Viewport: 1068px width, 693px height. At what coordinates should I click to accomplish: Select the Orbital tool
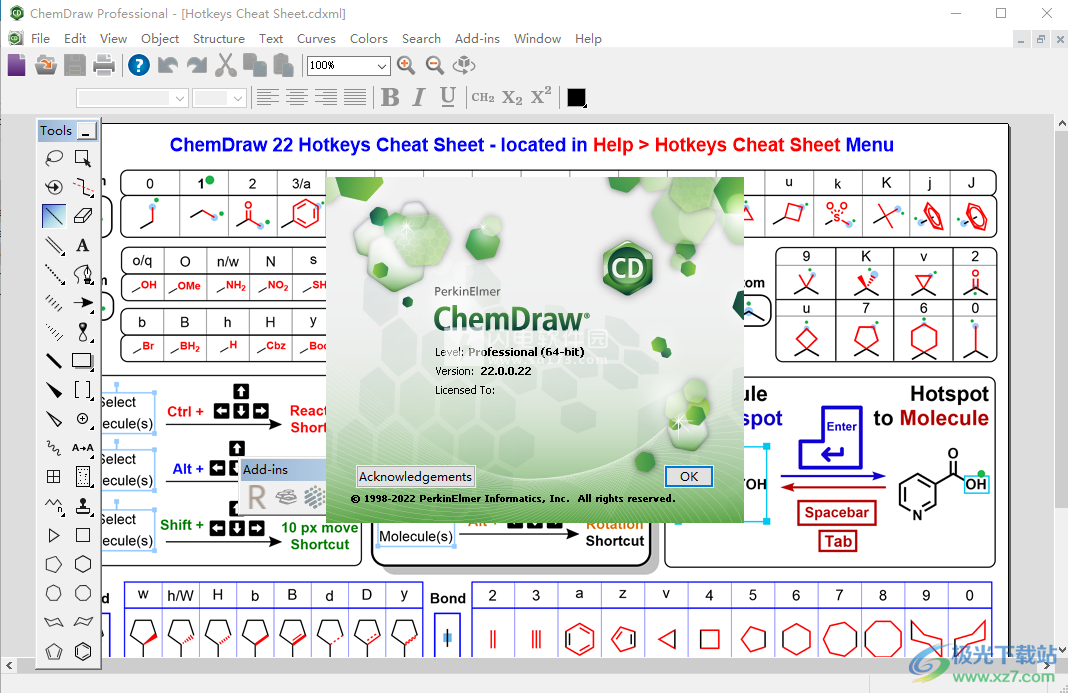[83, 332]
